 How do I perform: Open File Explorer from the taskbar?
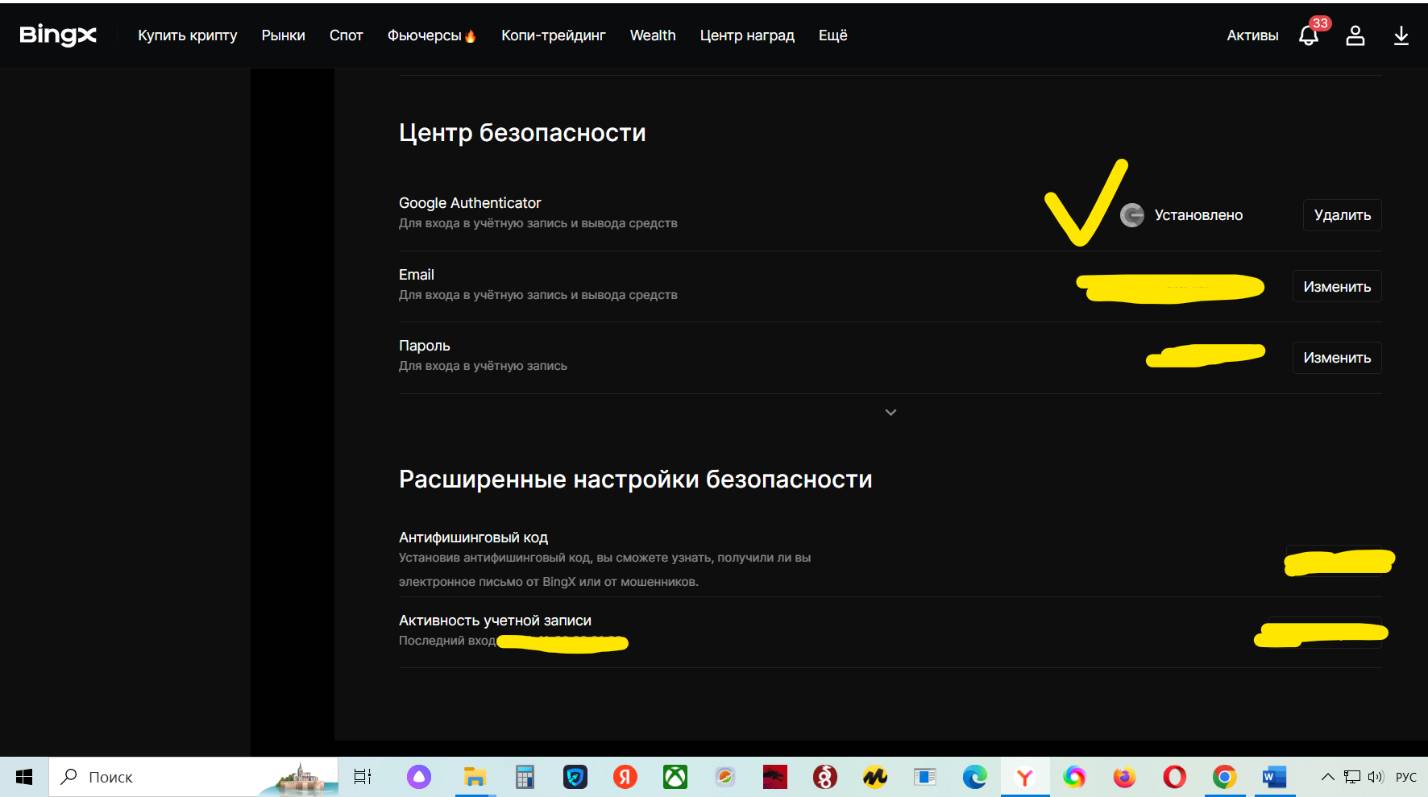[473, 777]
